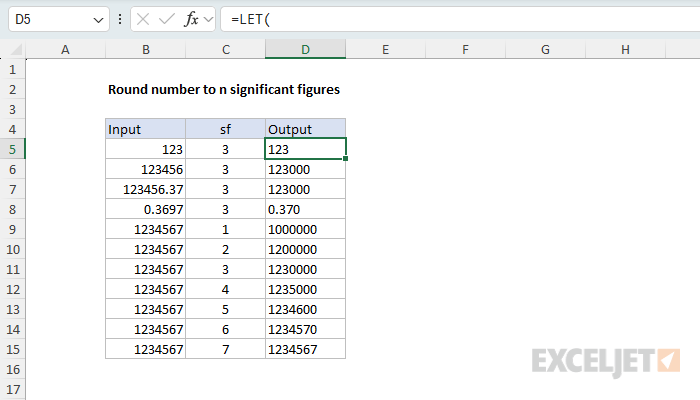This screenshot has width=700, height=400.
Task: Select row 2 header
Action: [12, 89]
